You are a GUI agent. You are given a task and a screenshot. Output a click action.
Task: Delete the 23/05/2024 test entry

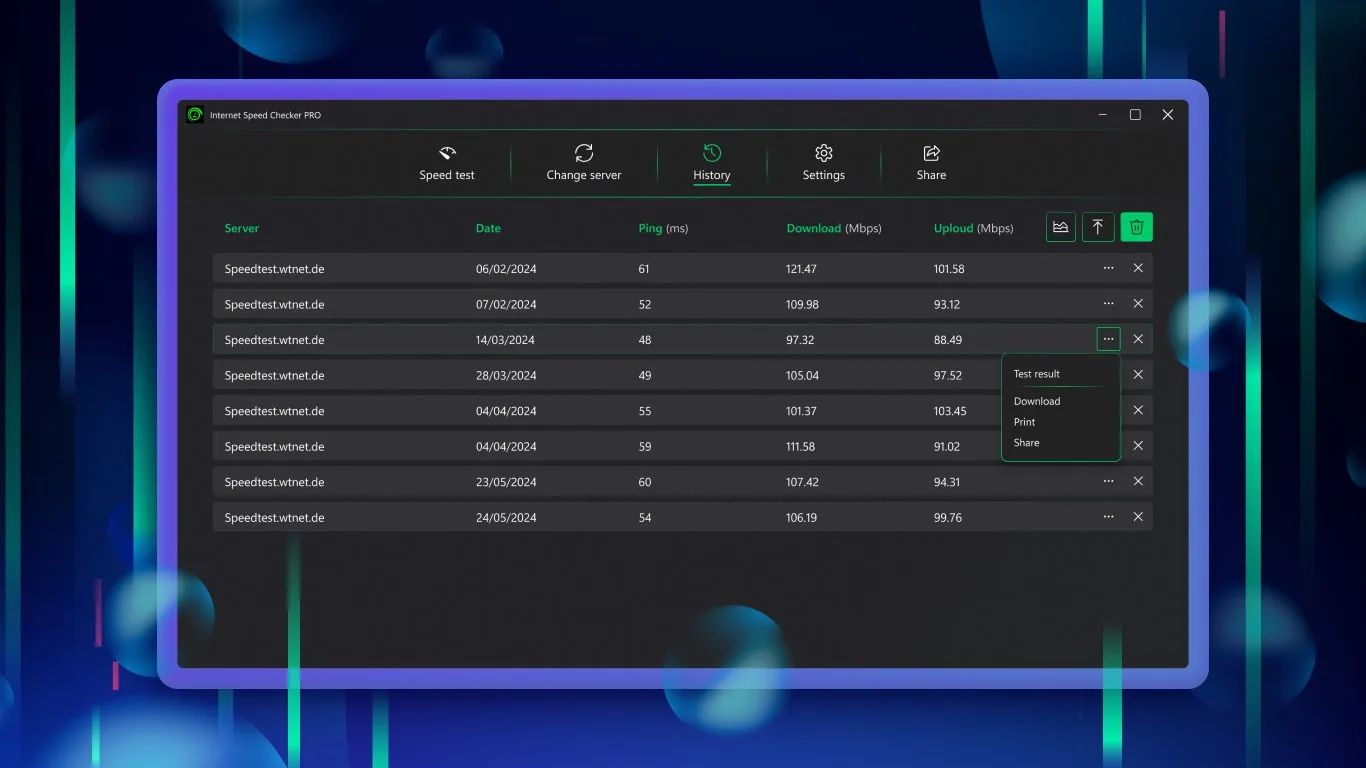tap(1138, 481)
